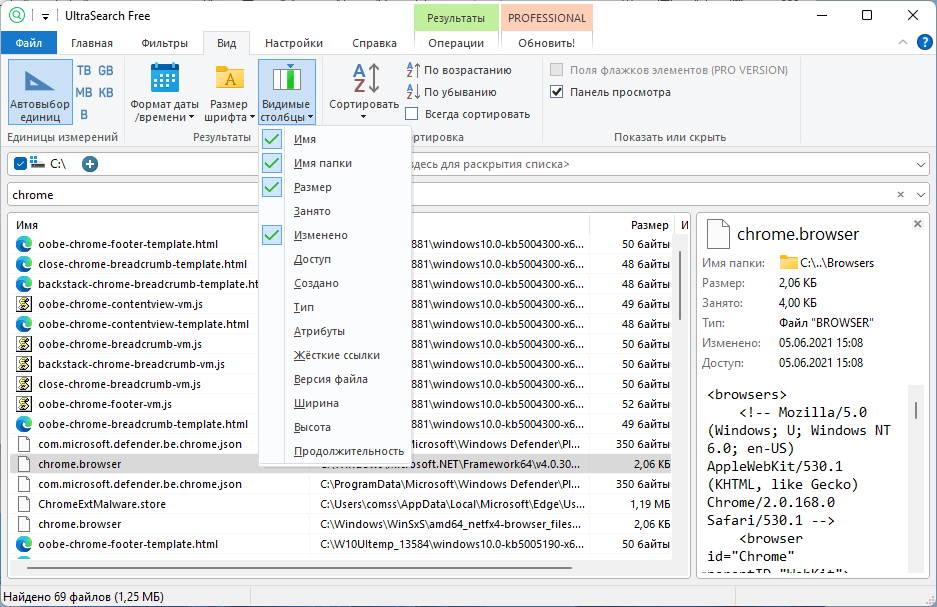Click the results horizontal scrollbar
The image size is (937, 607).
[x=299, y=568]
